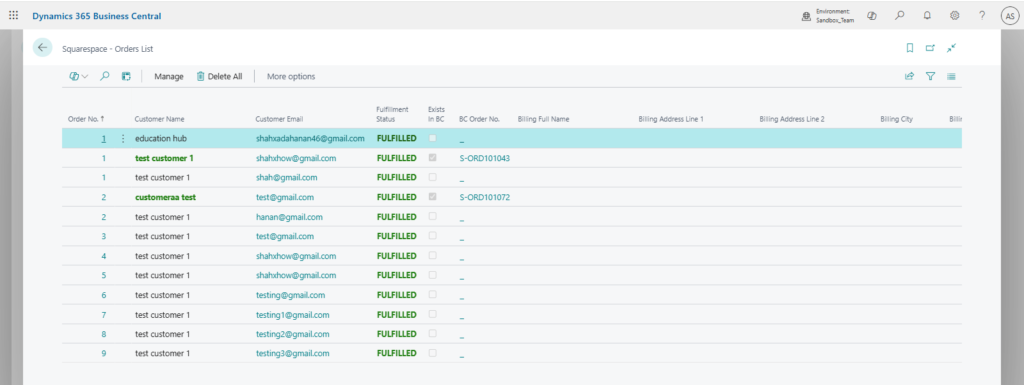Open the top bar search magnifier
The image size is (1024, 385).
(899, 16)
